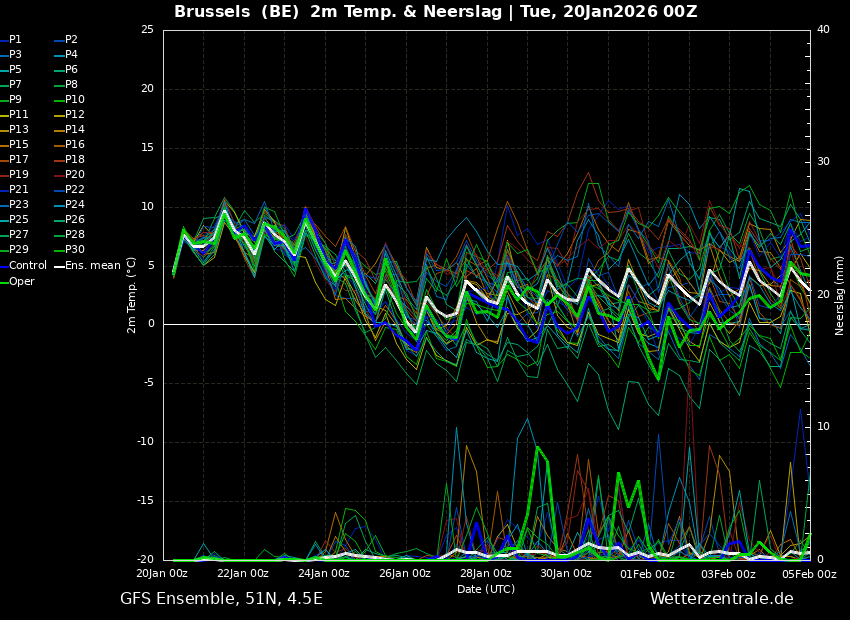Screen dimensions: 850x620
Task: Click the 20Jan 00z axis tick label
Action: click(162, 573)
